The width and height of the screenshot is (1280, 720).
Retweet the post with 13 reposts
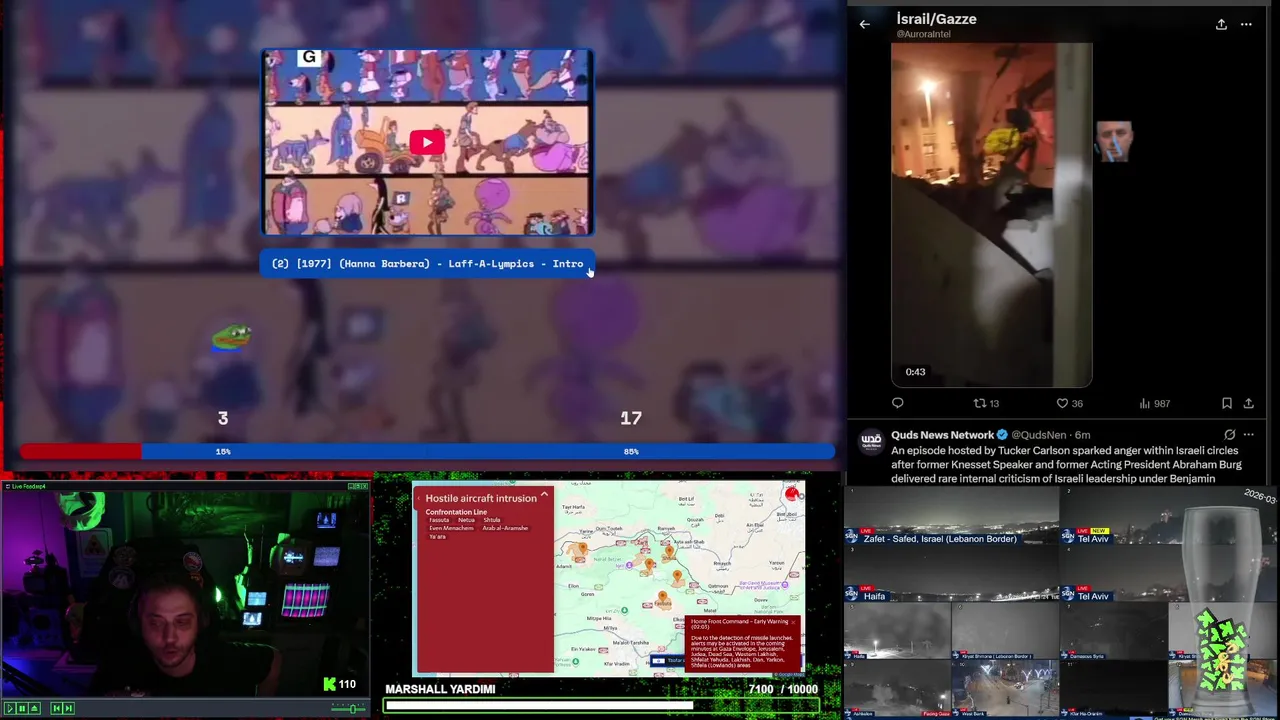(x=987, y=403)
